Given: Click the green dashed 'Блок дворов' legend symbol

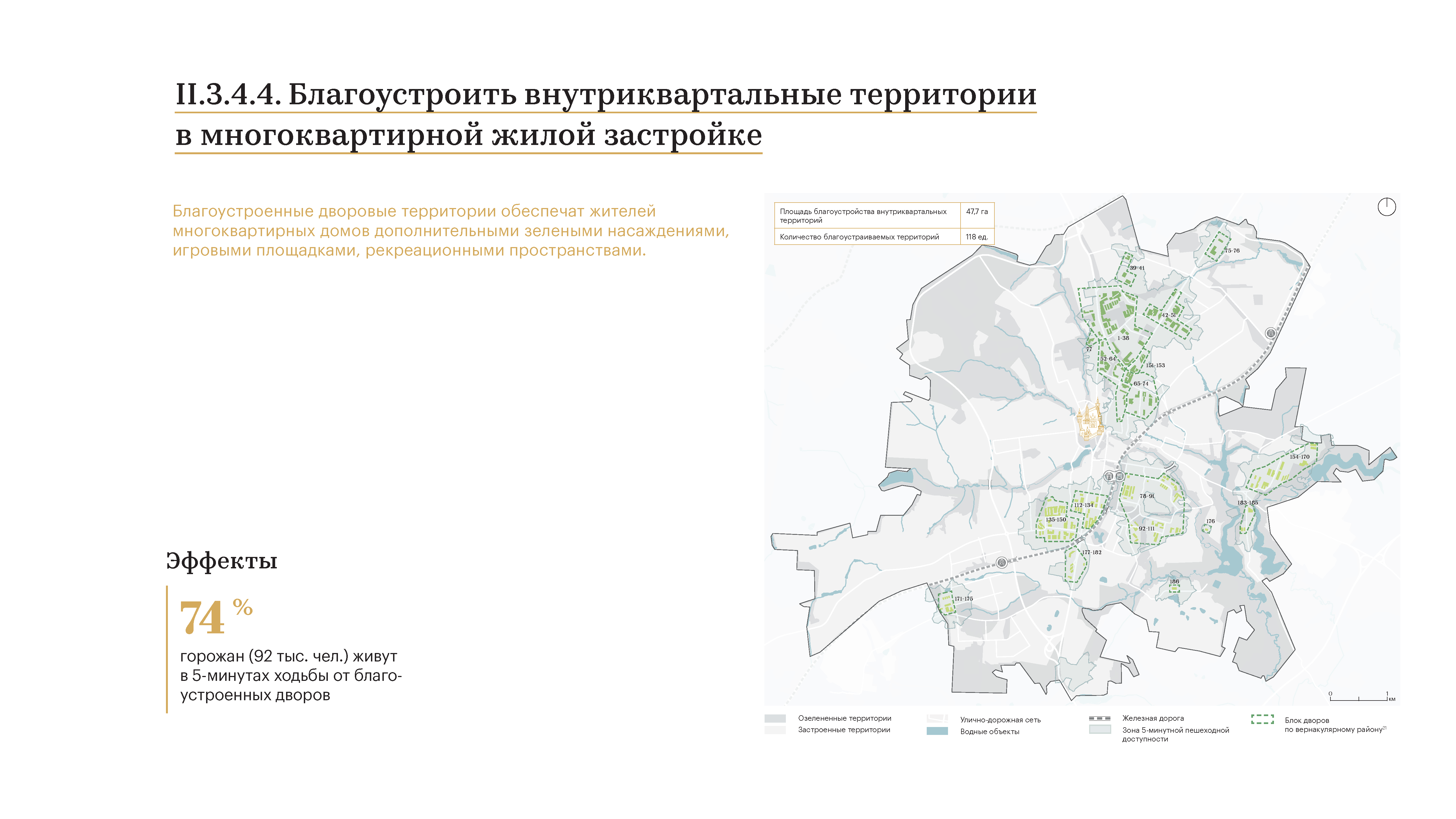Looking at the screenshot, I should coord(1262,719).
